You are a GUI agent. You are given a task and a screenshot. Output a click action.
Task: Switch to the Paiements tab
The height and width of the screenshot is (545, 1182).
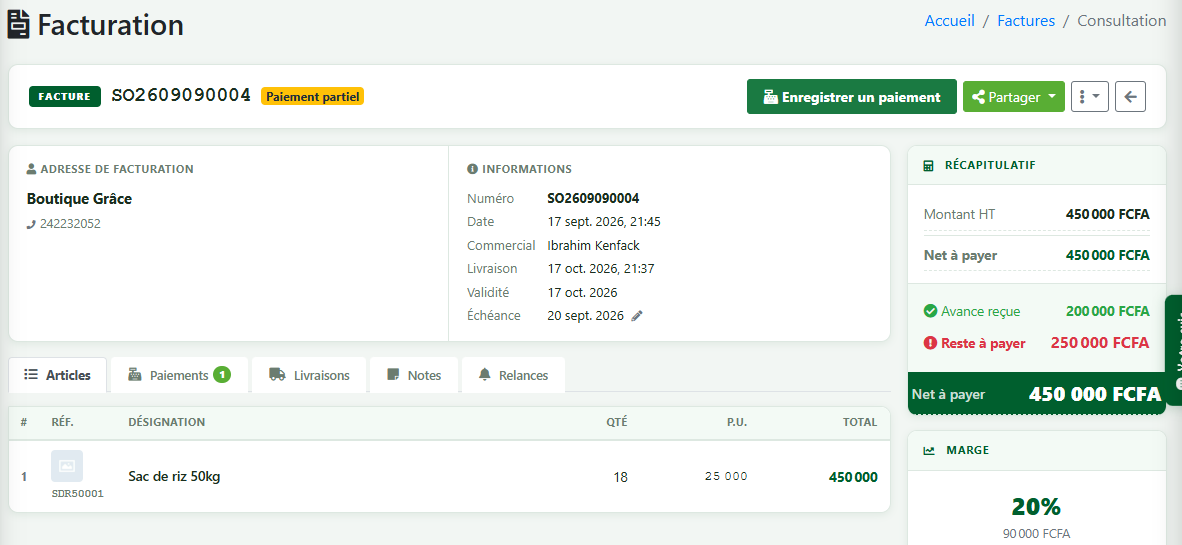coord(179,375)
